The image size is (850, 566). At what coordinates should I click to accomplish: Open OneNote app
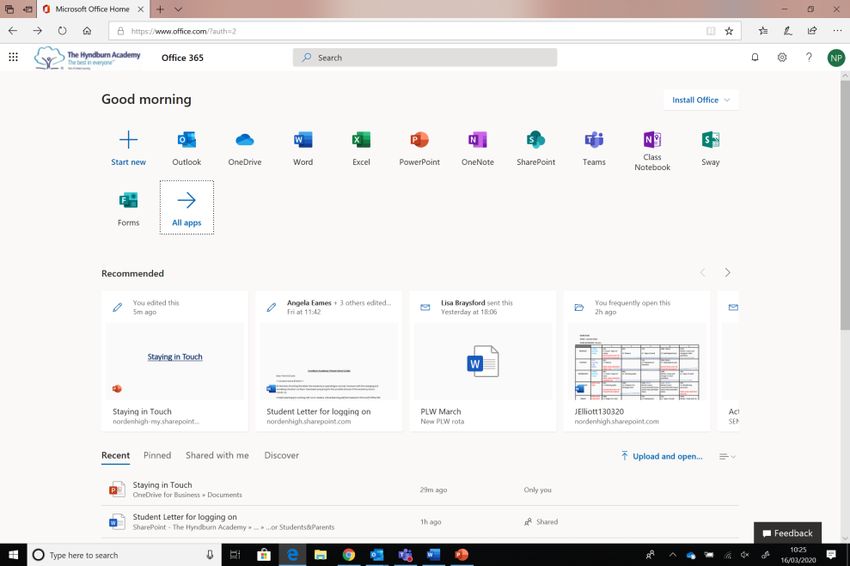click(478, 148)
